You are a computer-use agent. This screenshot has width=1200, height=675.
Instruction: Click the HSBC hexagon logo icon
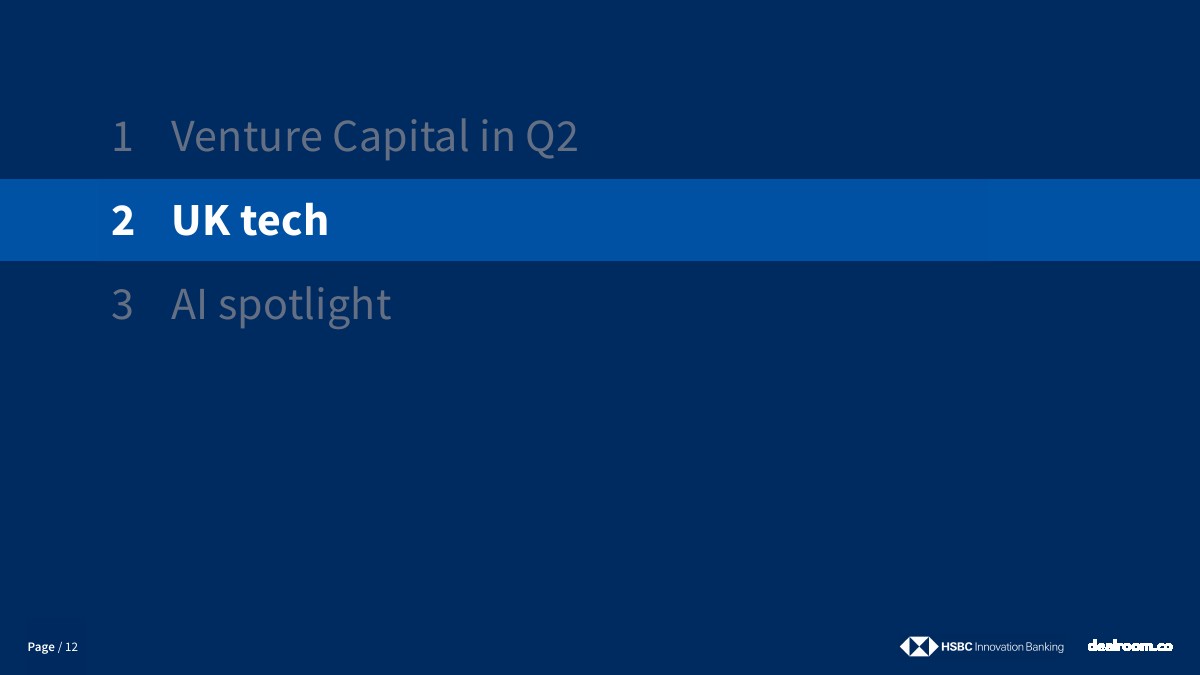pos(919,647)
